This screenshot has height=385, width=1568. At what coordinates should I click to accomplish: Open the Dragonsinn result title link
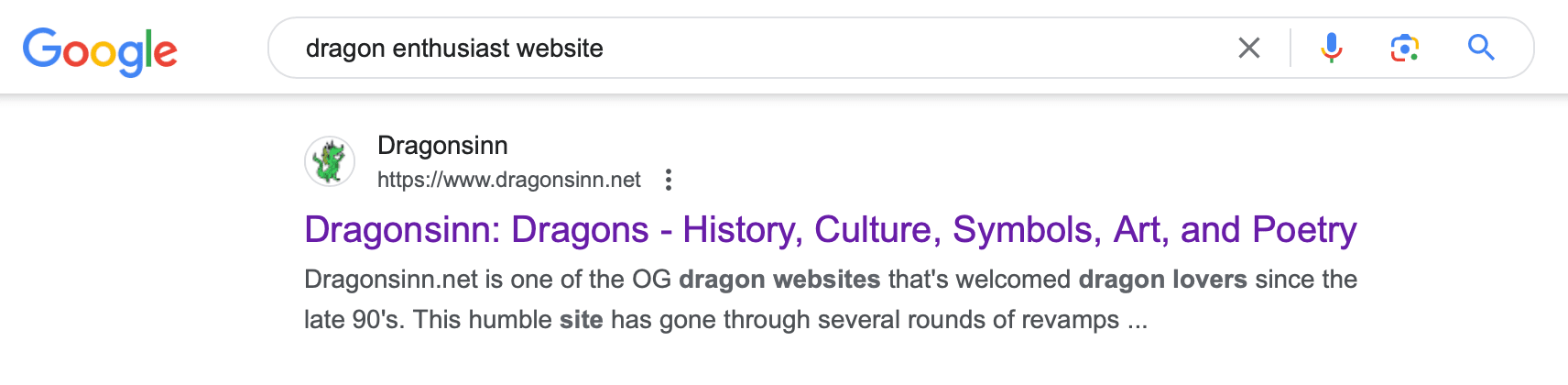tap(830, 230)
